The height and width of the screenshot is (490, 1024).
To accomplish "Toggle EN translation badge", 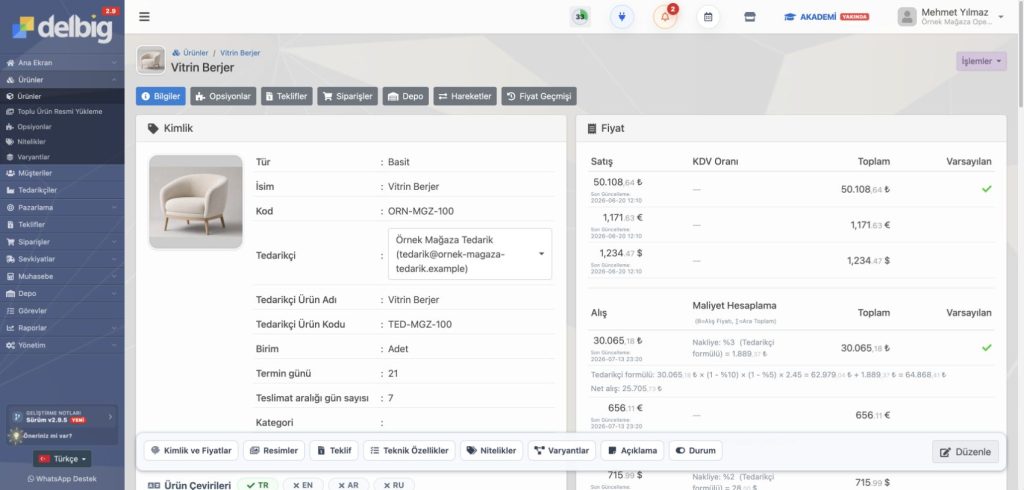I will coord(302,485).
